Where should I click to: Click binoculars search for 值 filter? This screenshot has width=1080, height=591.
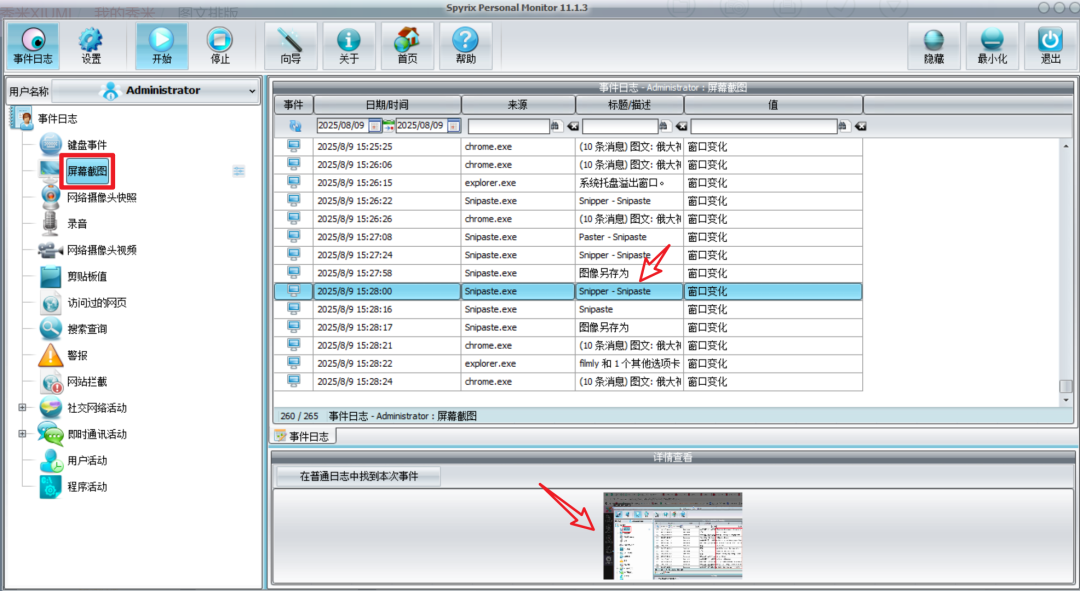coord(842,125)
